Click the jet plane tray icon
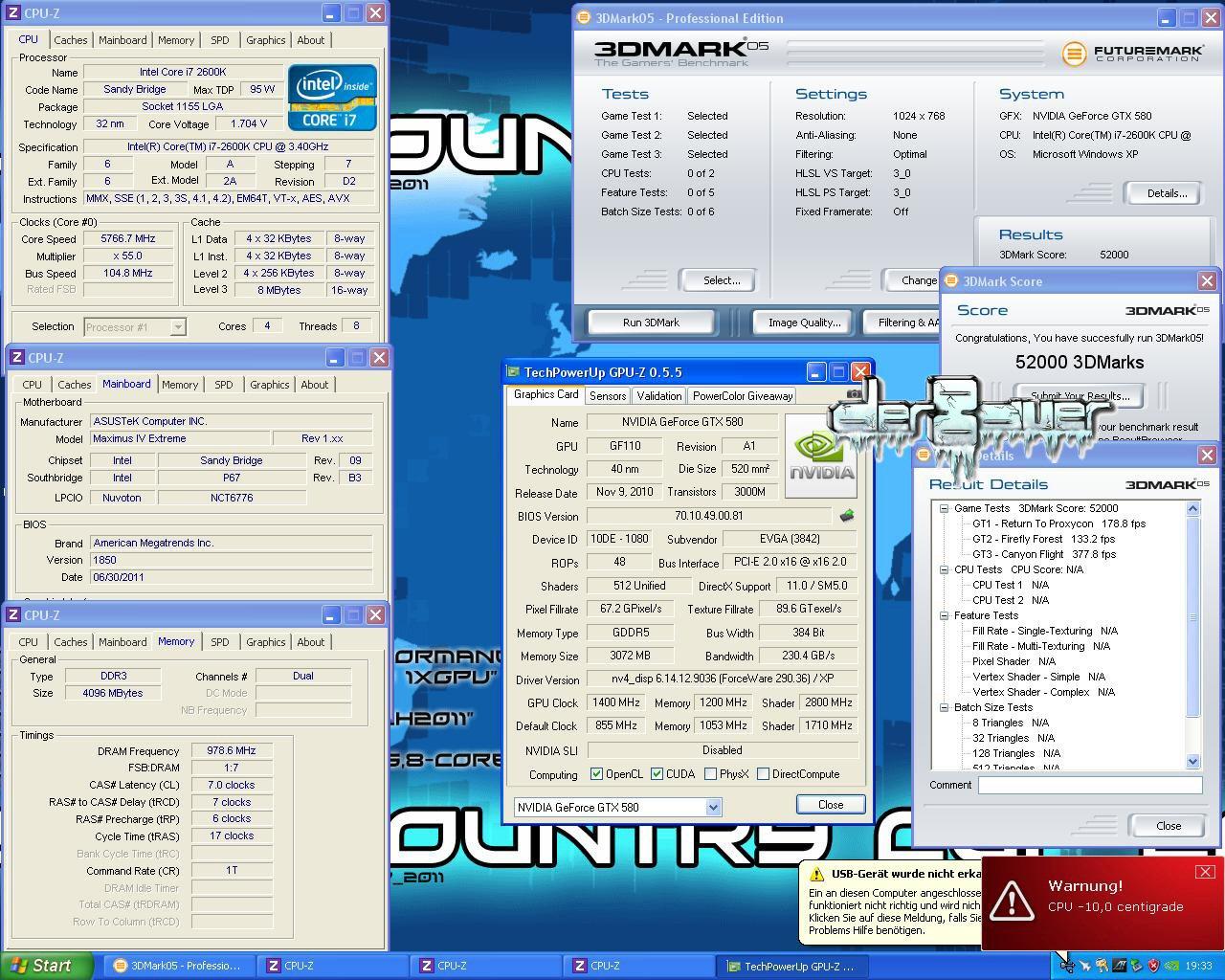The height and width of the screenshot is (980, 1225). 1084,966
